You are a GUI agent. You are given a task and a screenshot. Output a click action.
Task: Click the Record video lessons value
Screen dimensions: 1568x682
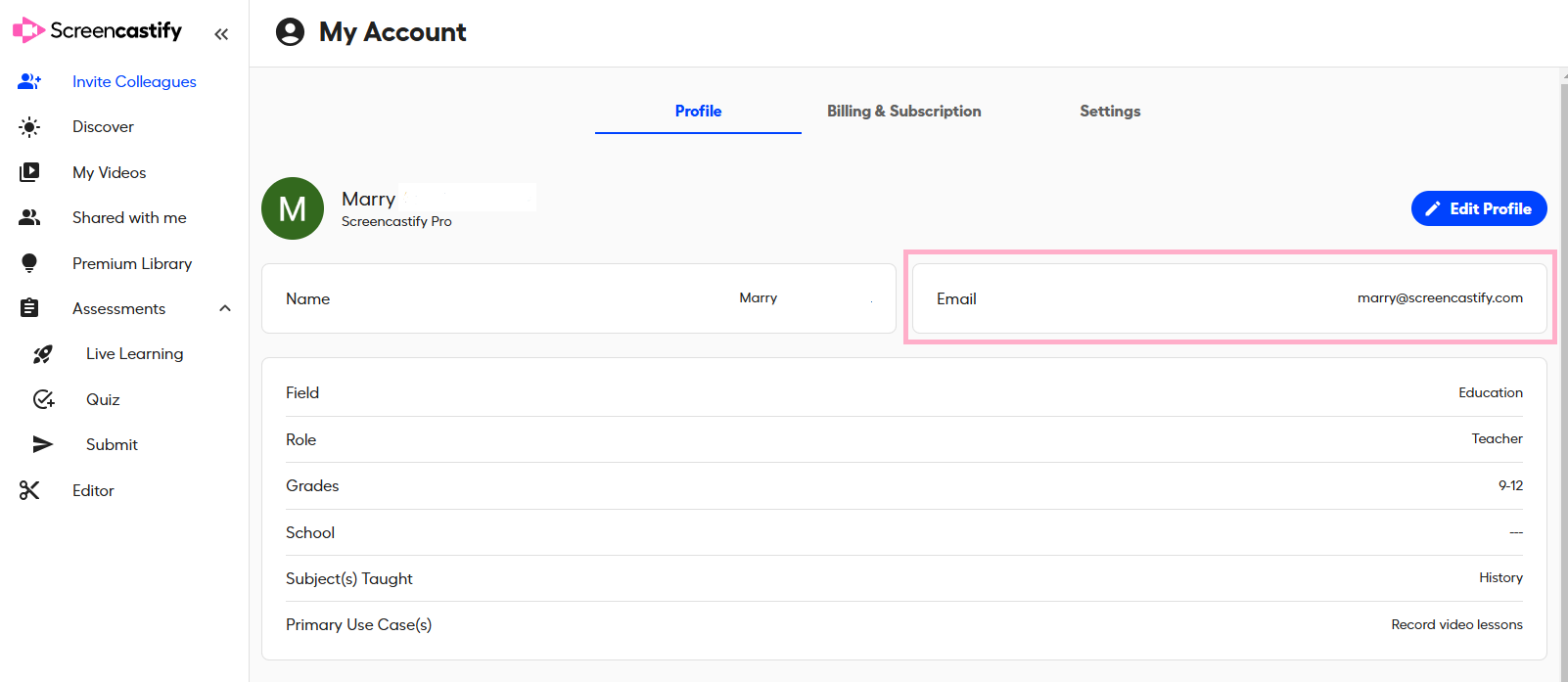1457,624
